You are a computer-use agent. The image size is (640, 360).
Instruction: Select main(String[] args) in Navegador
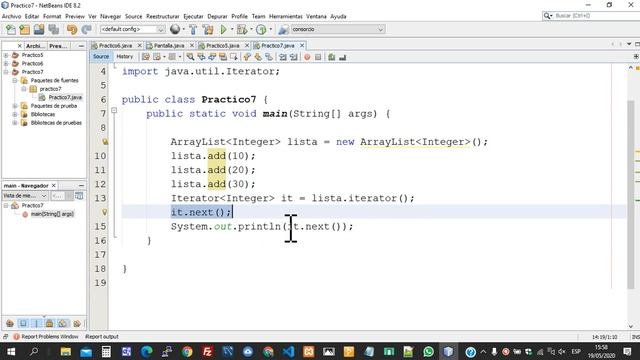coord(52,214)
